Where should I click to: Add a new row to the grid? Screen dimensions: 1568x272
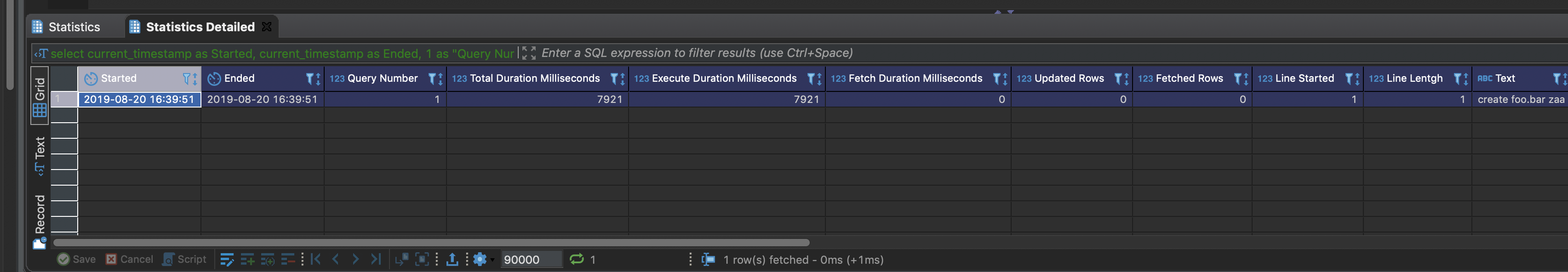pyautogui.click(x=248, y=259)
